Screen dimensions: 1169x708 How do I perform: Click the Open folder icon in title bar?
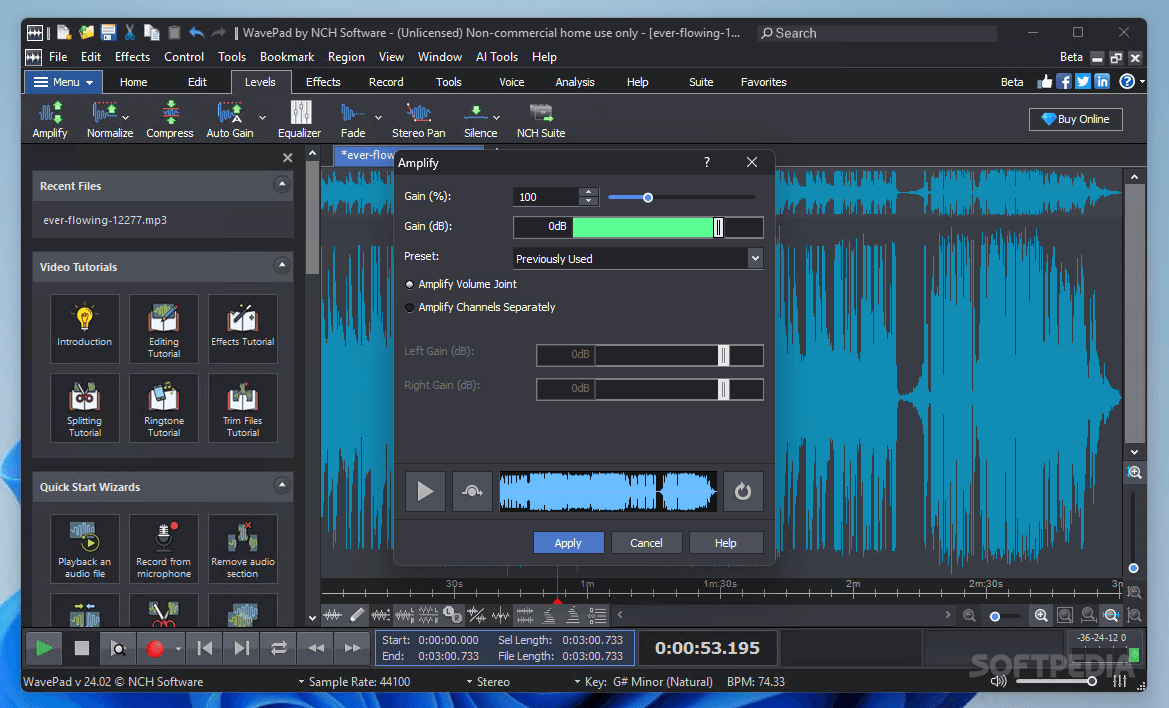tap(86, 33)
